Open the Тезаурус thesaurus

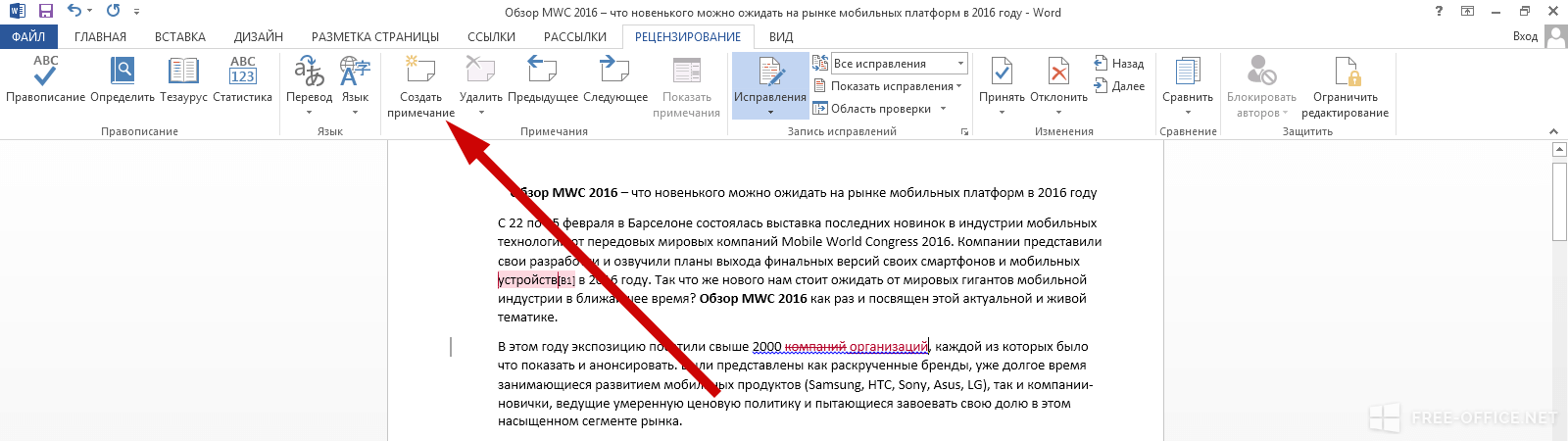click(183, 78)
